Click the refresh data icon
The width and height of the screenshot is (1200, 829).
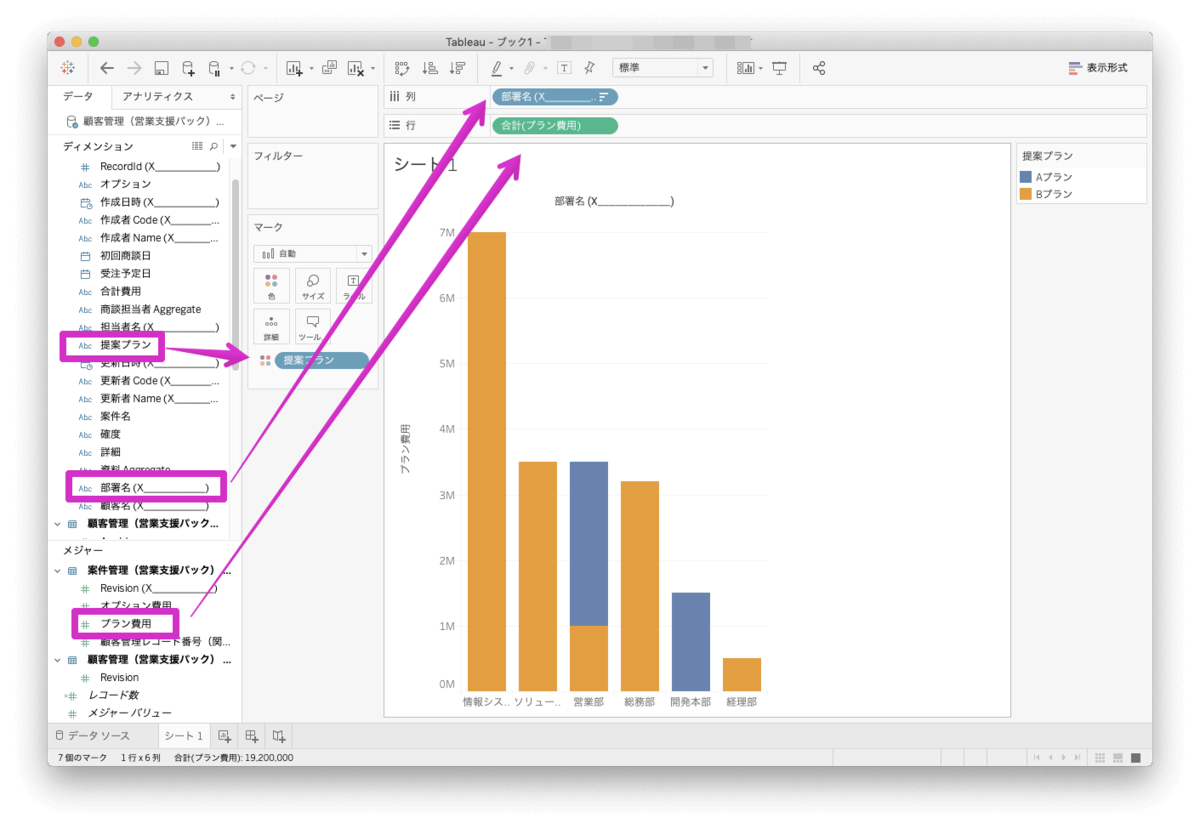pos(248,68)
